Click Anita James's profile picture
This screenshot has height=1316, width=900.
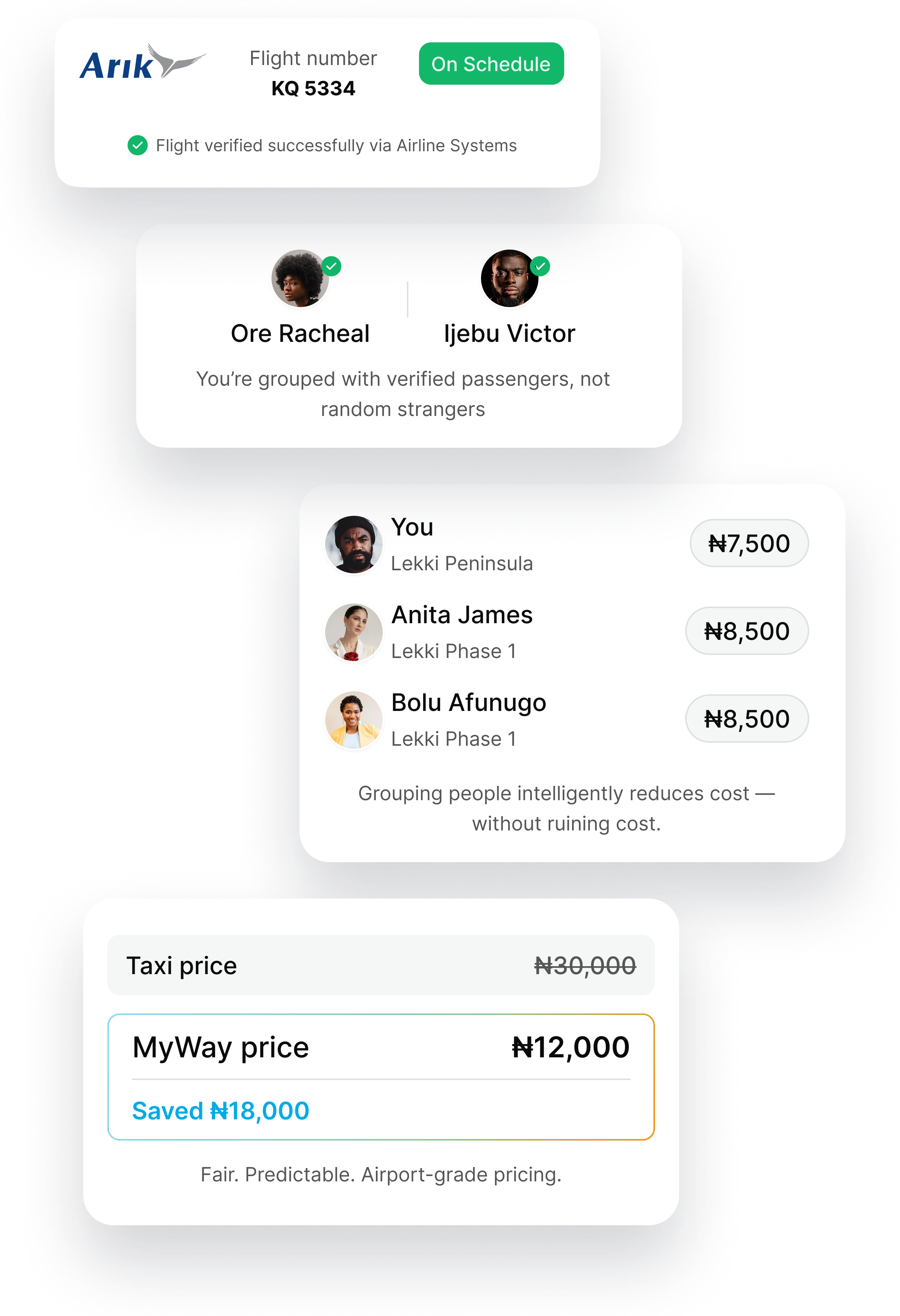click(354, 632)
